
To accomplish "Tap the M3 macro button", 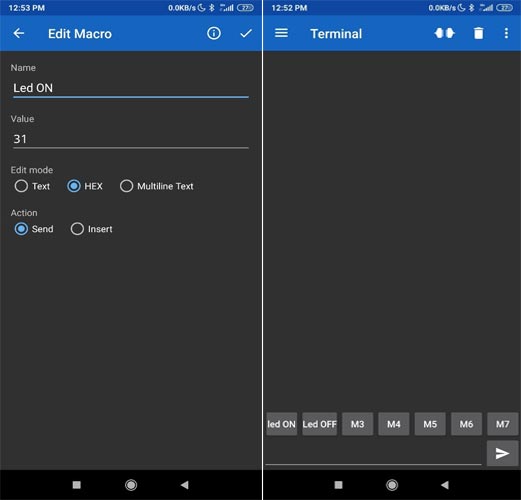I will [357, 424].
